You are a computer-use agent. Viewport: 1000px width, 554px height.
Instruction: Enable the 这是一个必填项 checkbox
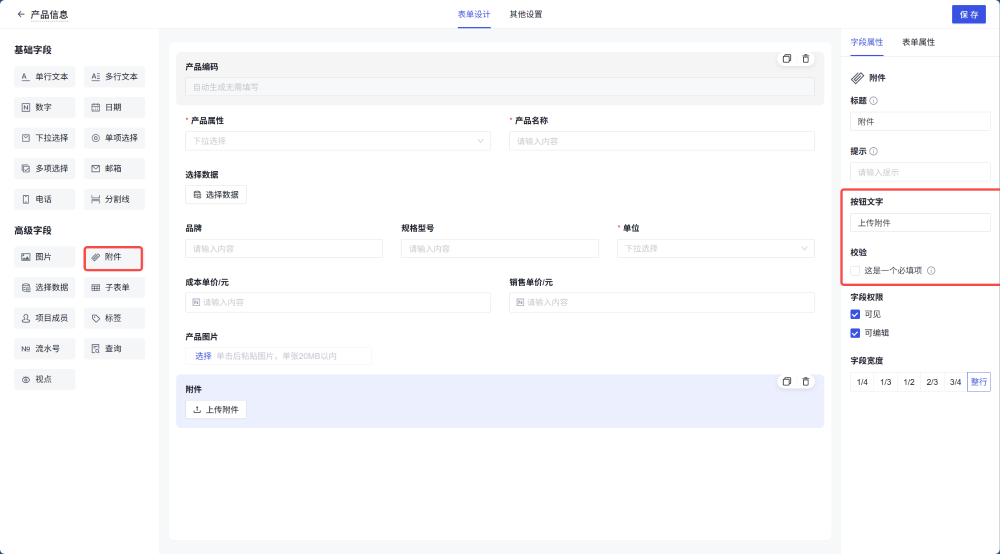coord(855,270)
